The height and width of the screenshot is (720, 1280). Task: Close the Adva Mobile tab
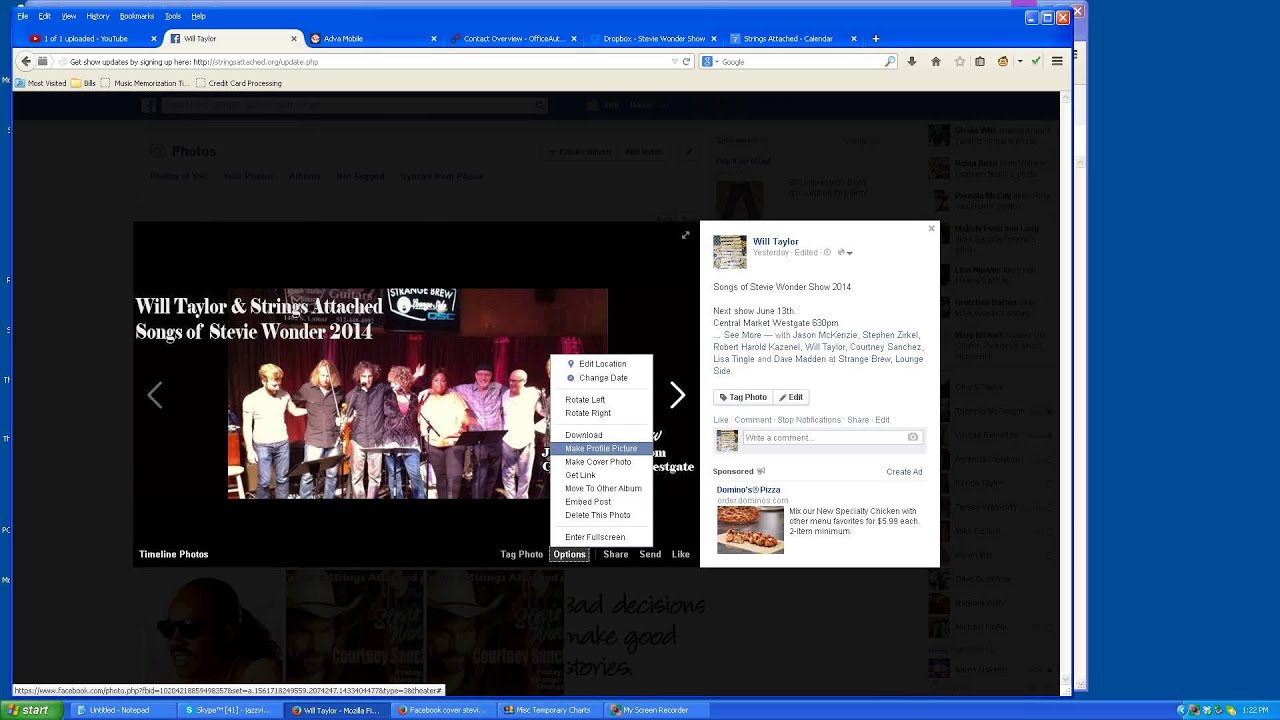433,38
